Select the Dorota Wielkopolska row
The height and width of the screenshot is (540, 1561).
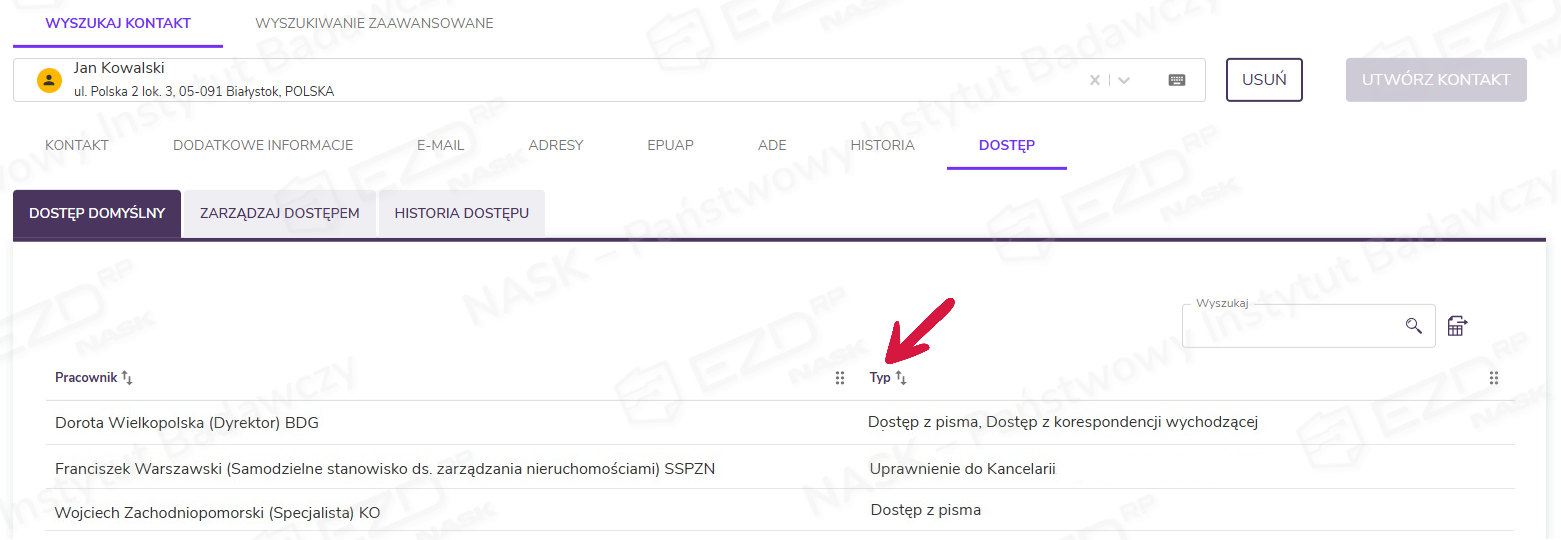coord(187,423)
